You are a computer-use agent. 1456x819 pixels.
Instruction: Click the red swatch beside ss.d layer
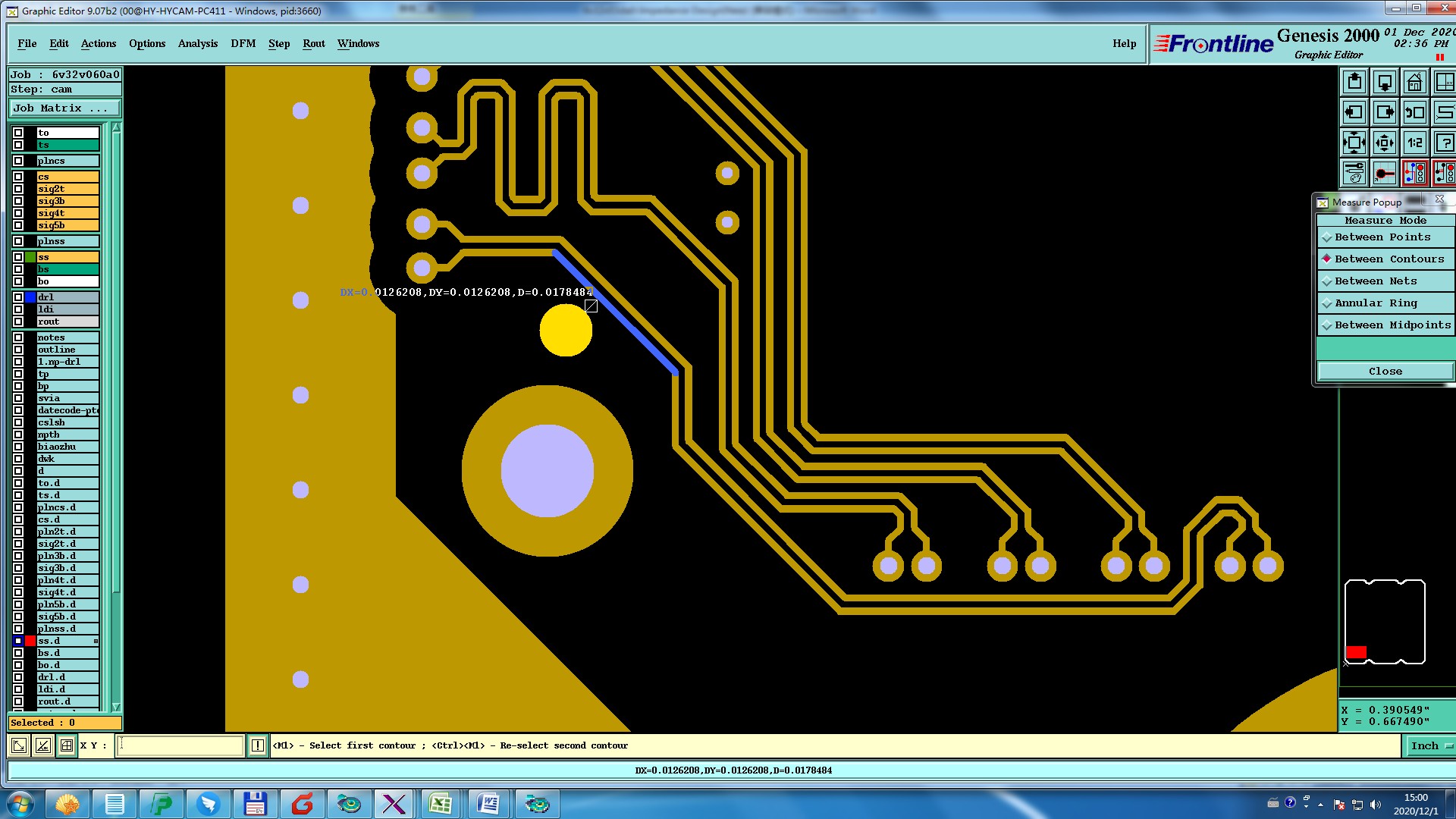coord(30,641)
